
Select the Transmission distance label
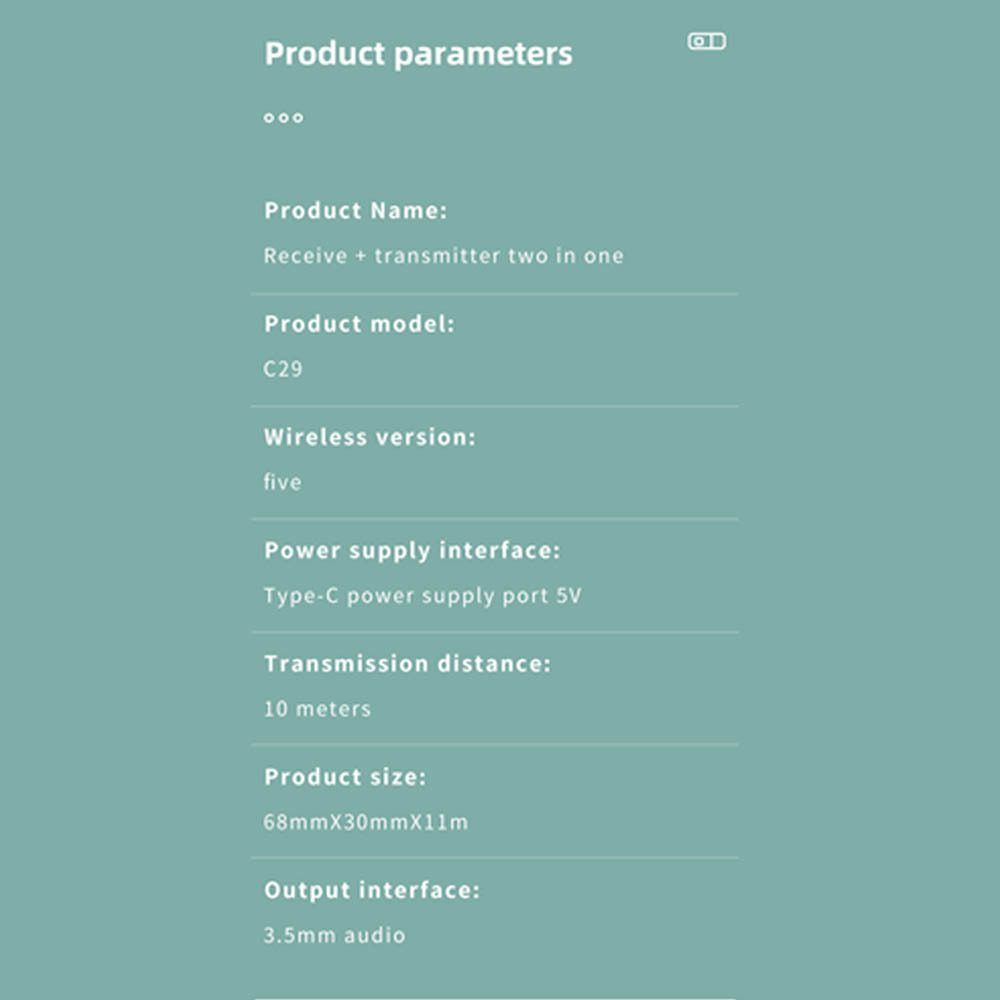click(407, 663)
